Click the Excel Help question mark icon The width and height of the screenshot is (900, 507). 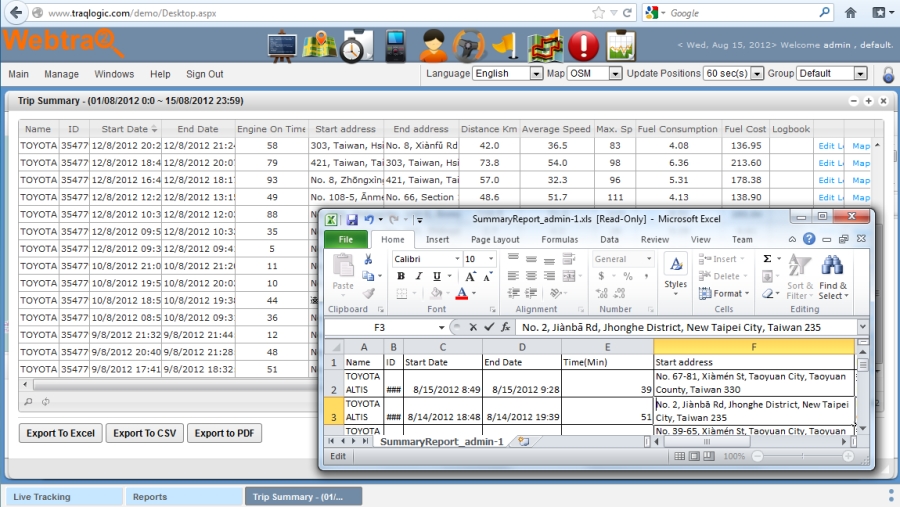coord(809,239)
